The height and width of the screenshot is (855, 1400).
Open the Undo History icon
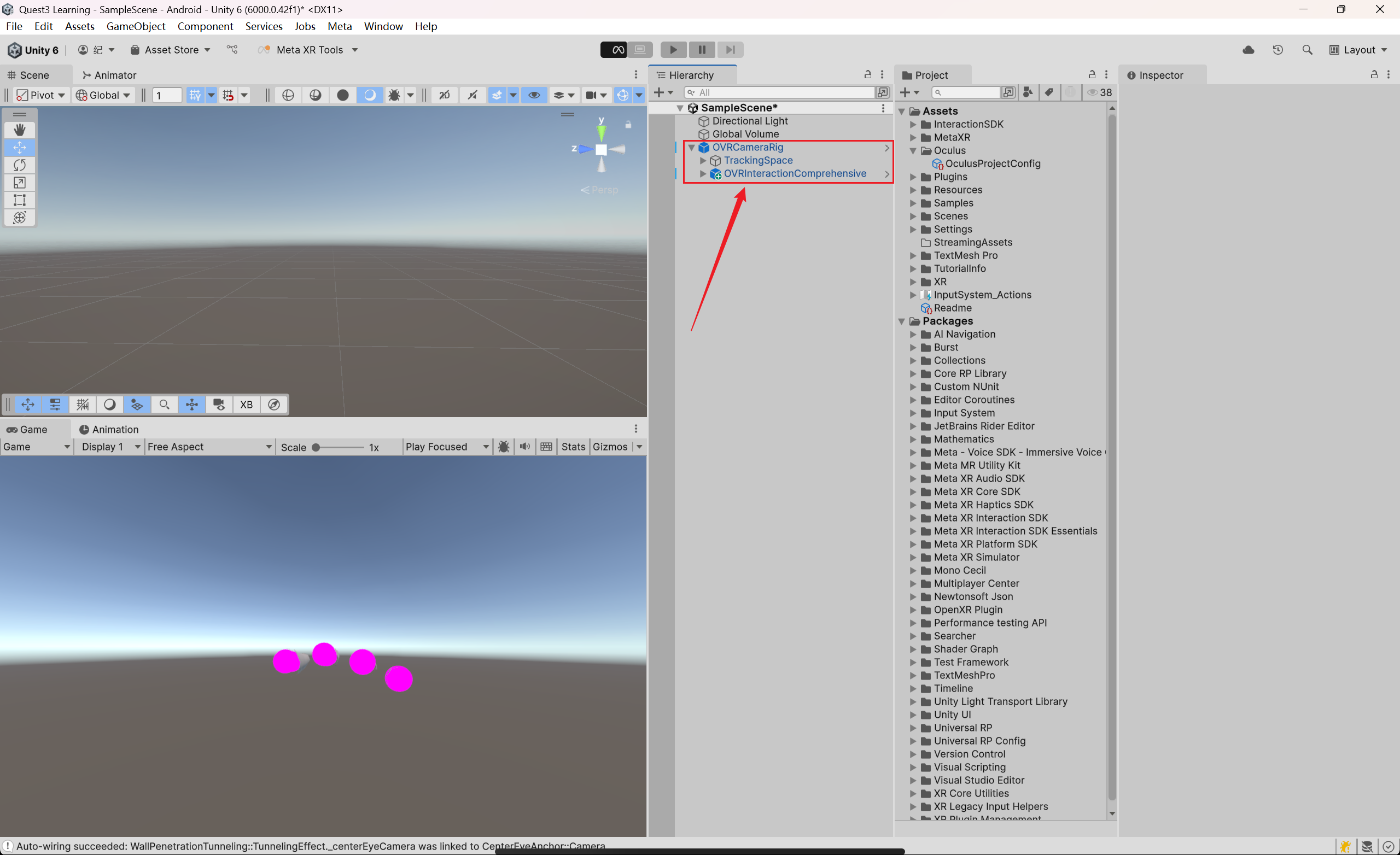(1278, 50)
